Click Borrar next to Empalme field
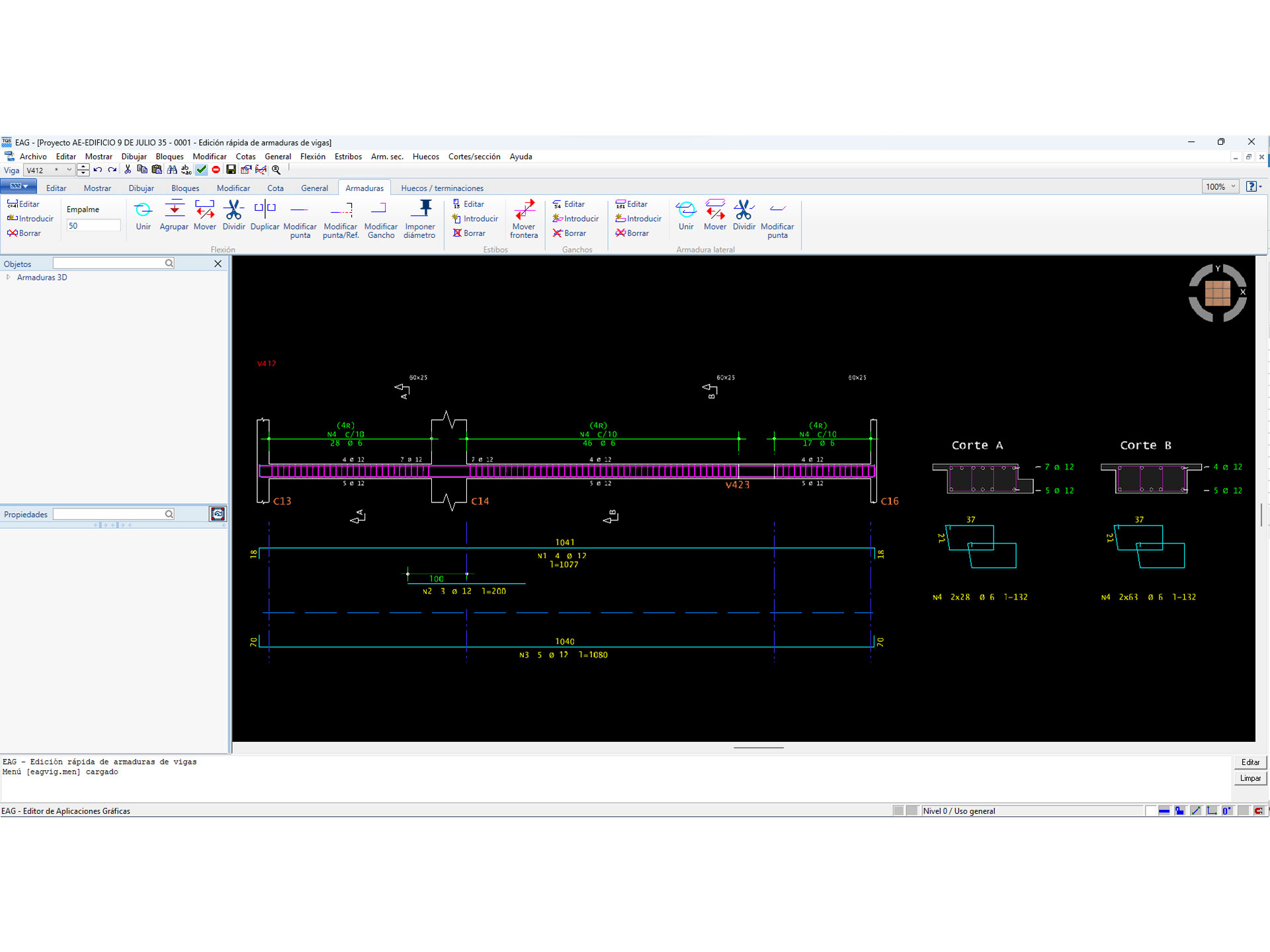The width and height of the screenshot is (1270, 952). pos(24,233)
